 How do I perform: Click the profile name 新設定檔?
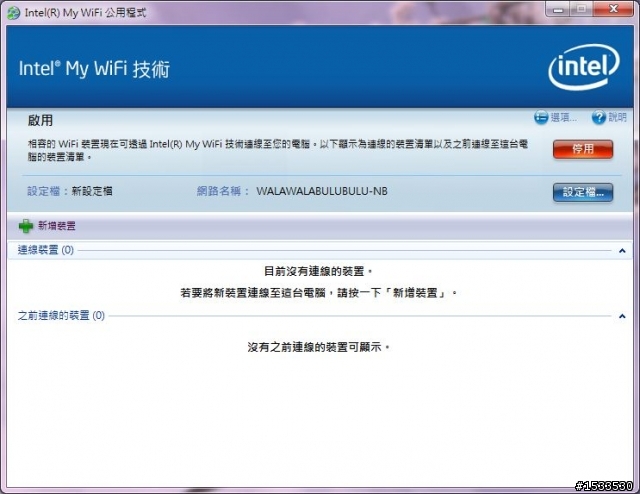[x=92, y=191]
